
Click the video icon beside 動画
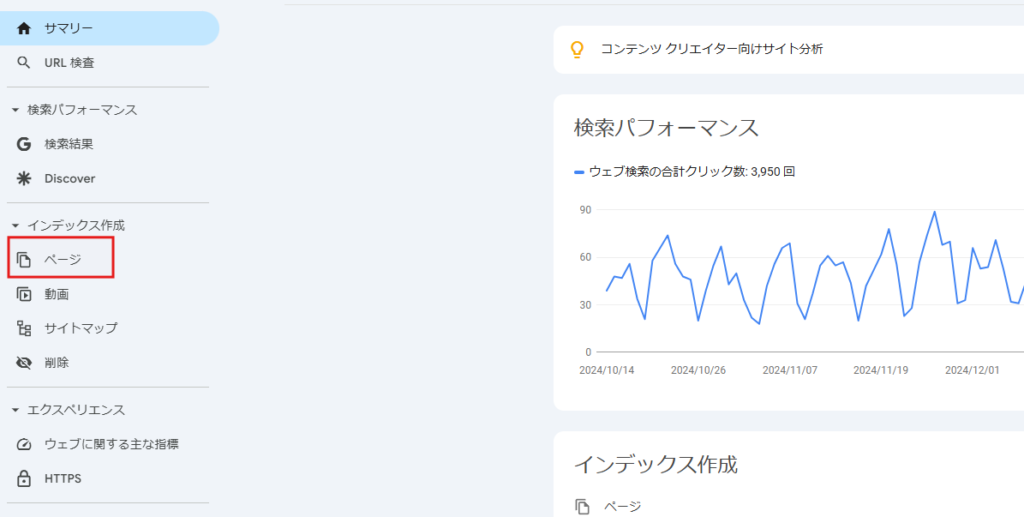(x=24, y=294)
